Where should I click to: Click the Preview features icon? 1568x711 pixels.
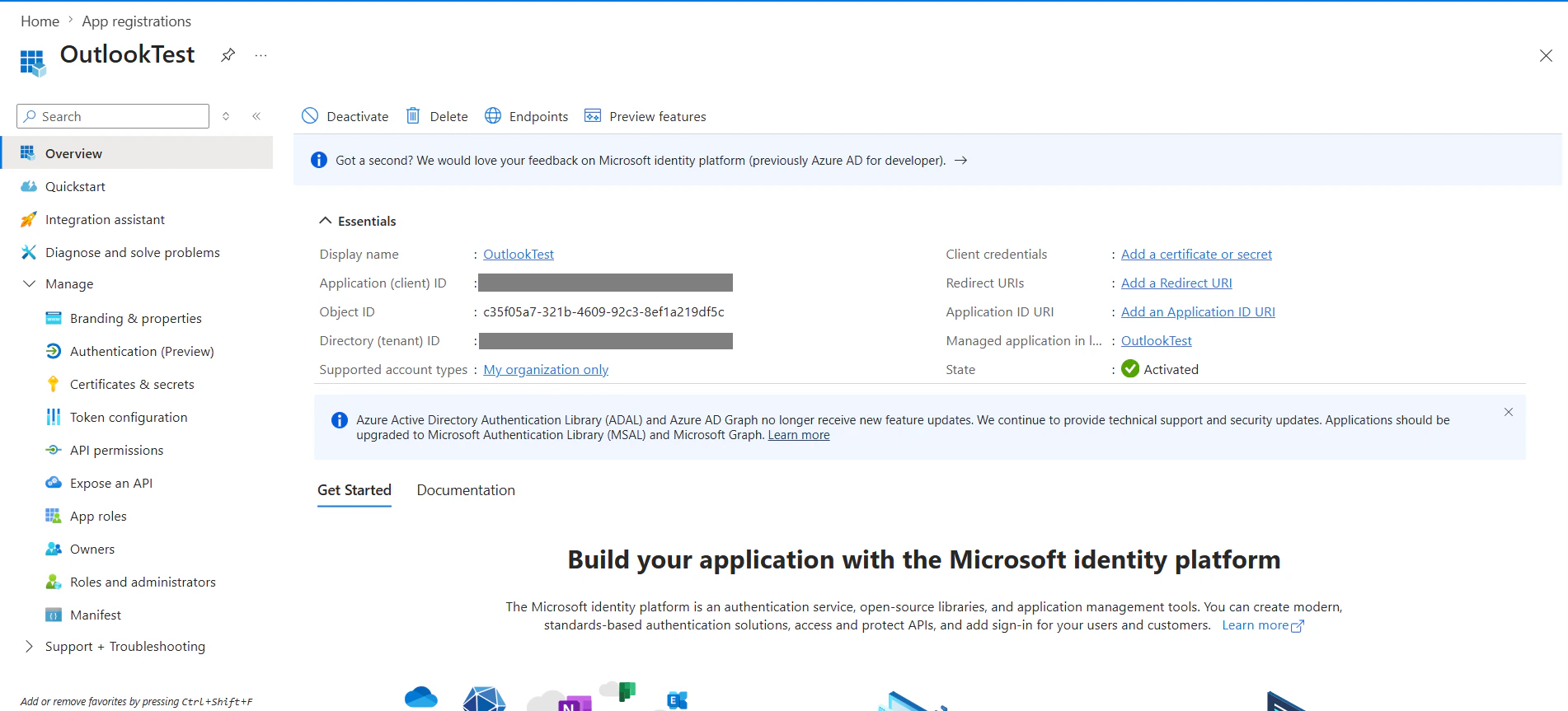593,115
